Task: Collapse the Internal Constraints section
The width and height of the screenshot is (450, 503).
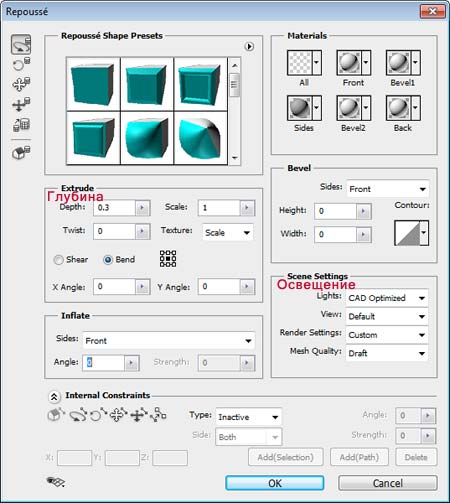Action: point(54,397)
